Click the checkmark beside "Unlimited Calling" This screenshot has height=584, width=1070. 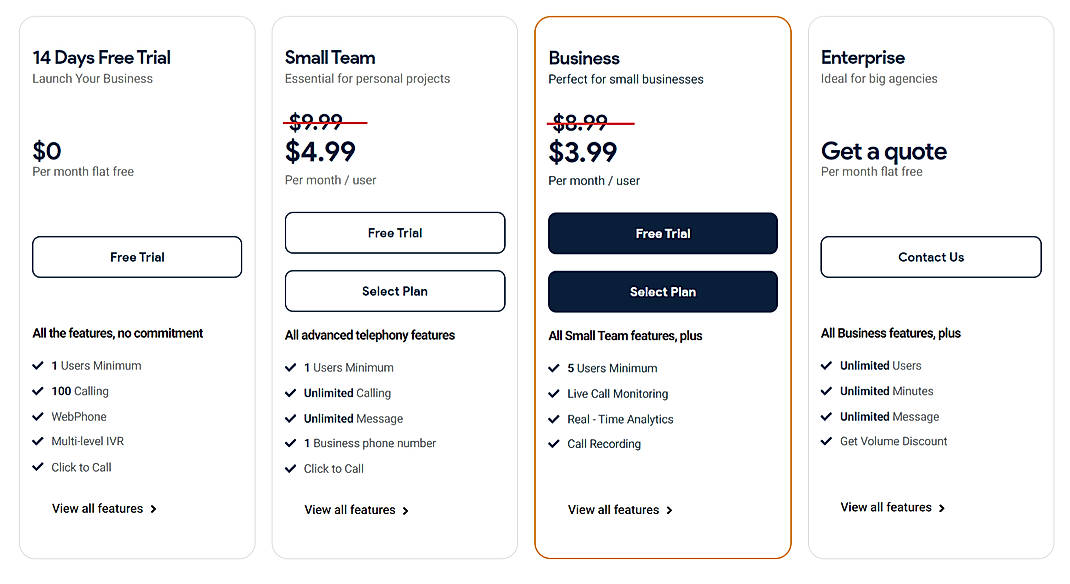(x=290, y=391)
